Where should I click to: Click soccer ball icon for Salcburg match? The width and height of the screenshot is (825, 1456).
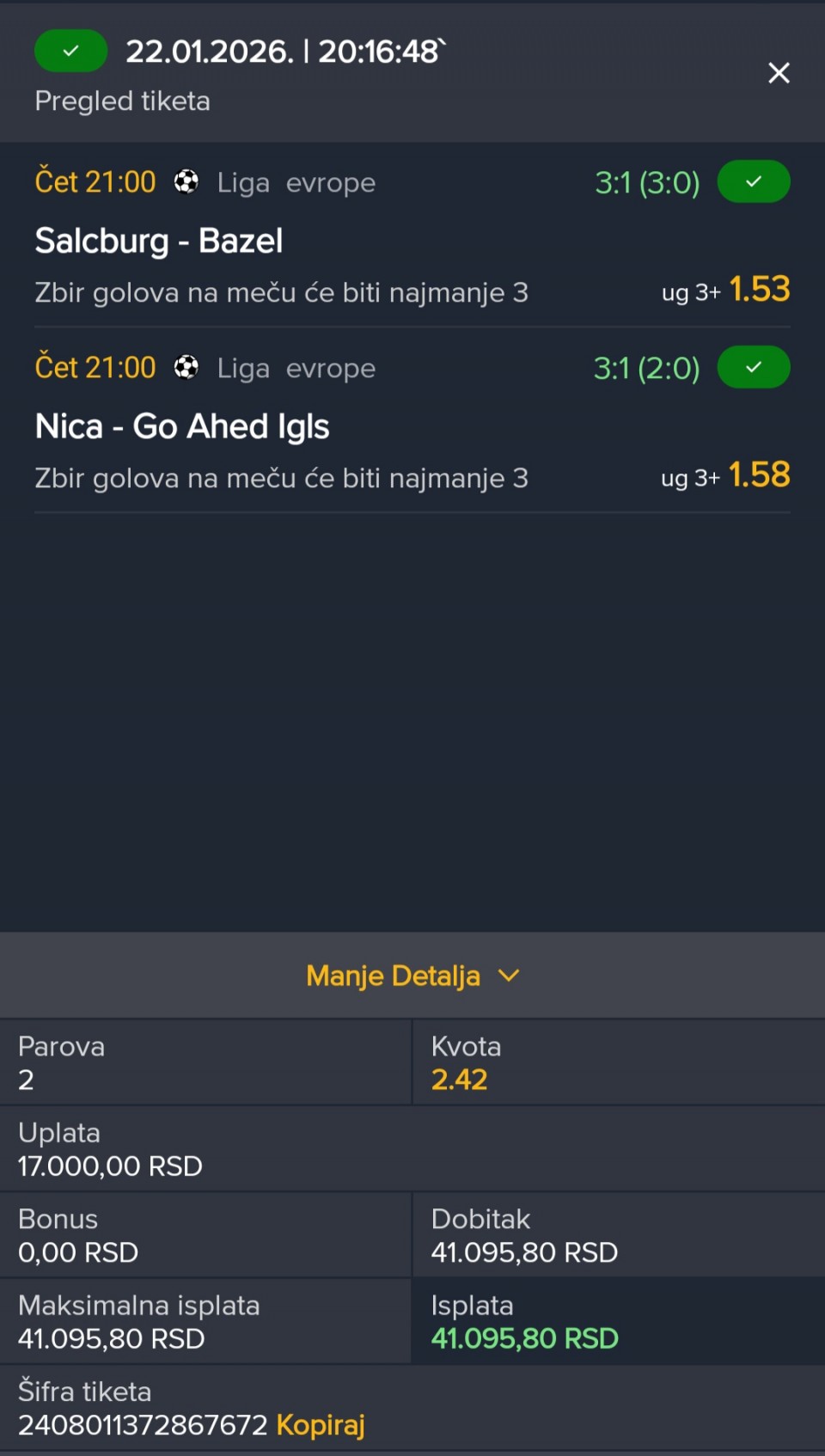tap(186, 182)
